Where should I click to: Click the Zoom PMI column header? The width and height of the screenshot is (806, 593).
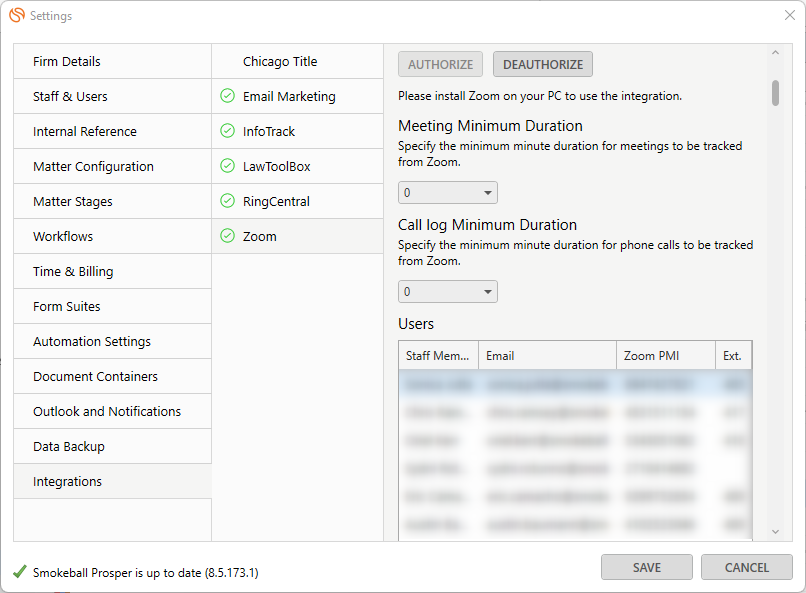(666, 355)
